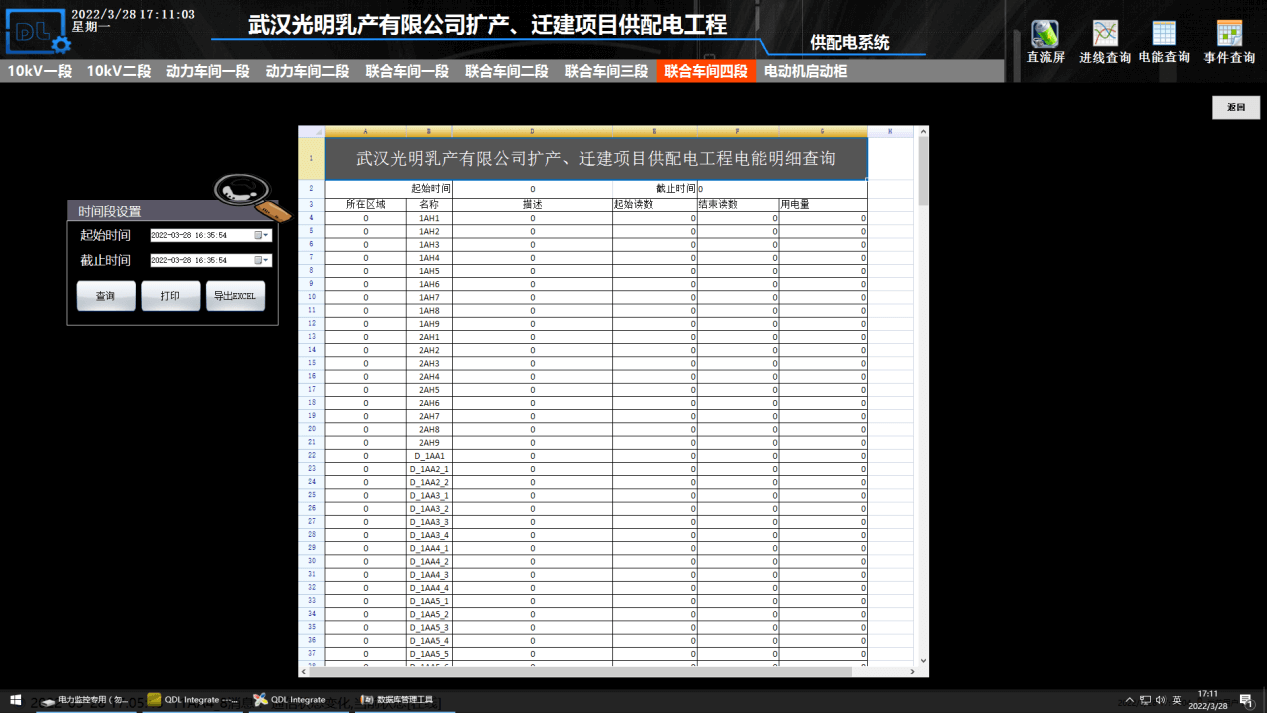Switch to the 动力车间一段 tab
Screen dimensions: 1267x713
[x=208, y=71]
